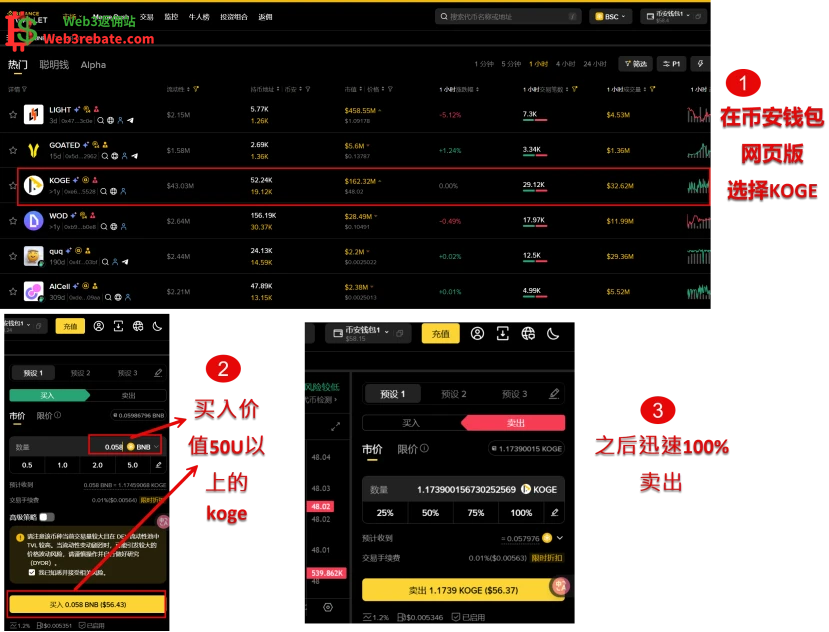Open the account profile icon in the sell panel header
Screen dimensions: 829x632
point(478,333)
